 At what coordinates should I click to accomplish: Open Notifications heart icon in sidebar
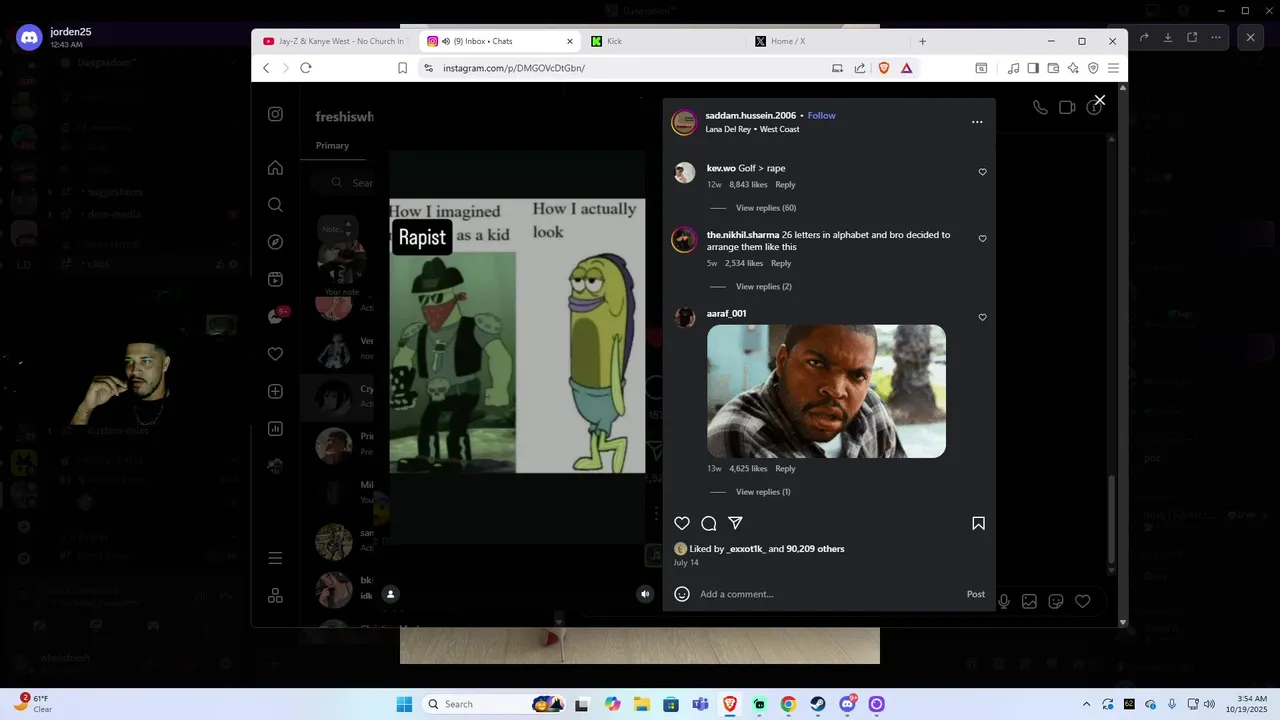[275, 354]
